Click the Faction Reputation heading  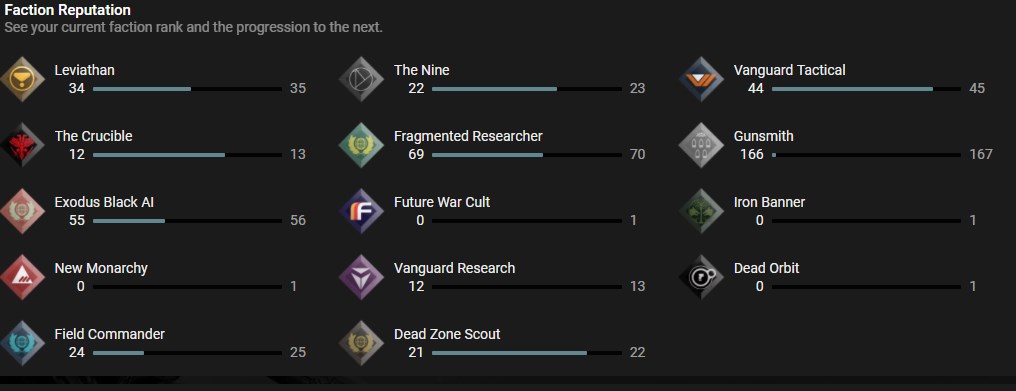coord(67,10)
